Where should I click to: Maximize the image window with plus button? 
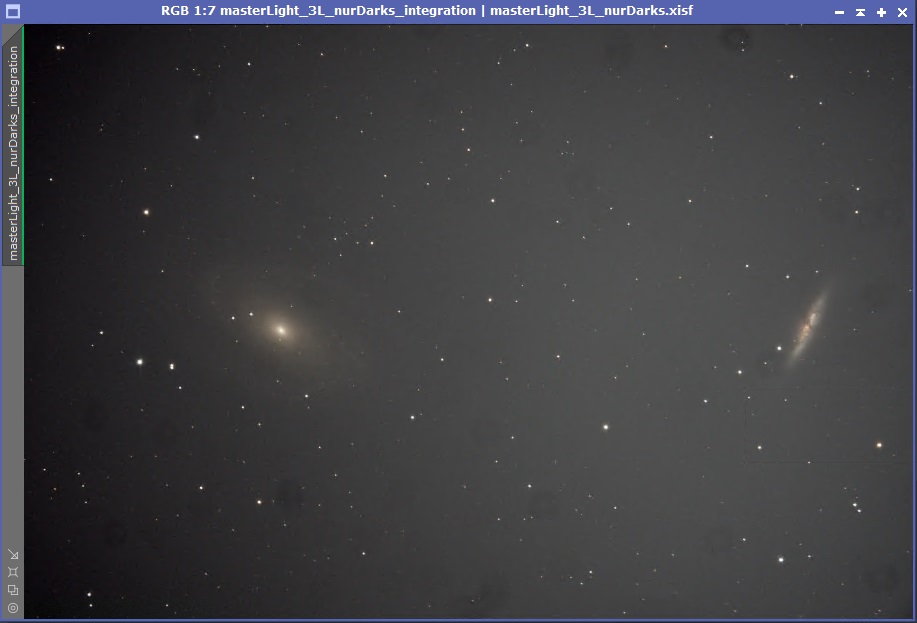coord(881,12)
